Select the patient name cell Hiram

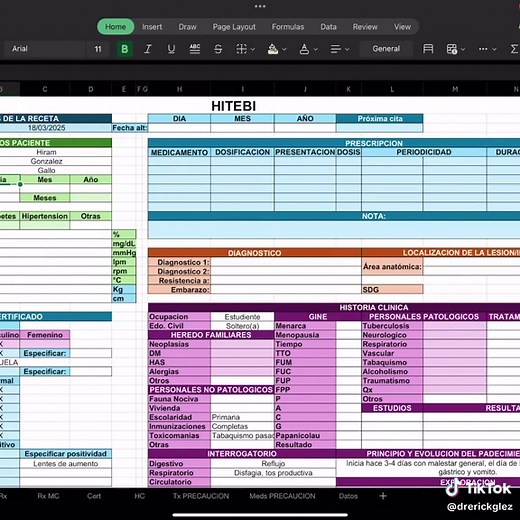point(46,152)
